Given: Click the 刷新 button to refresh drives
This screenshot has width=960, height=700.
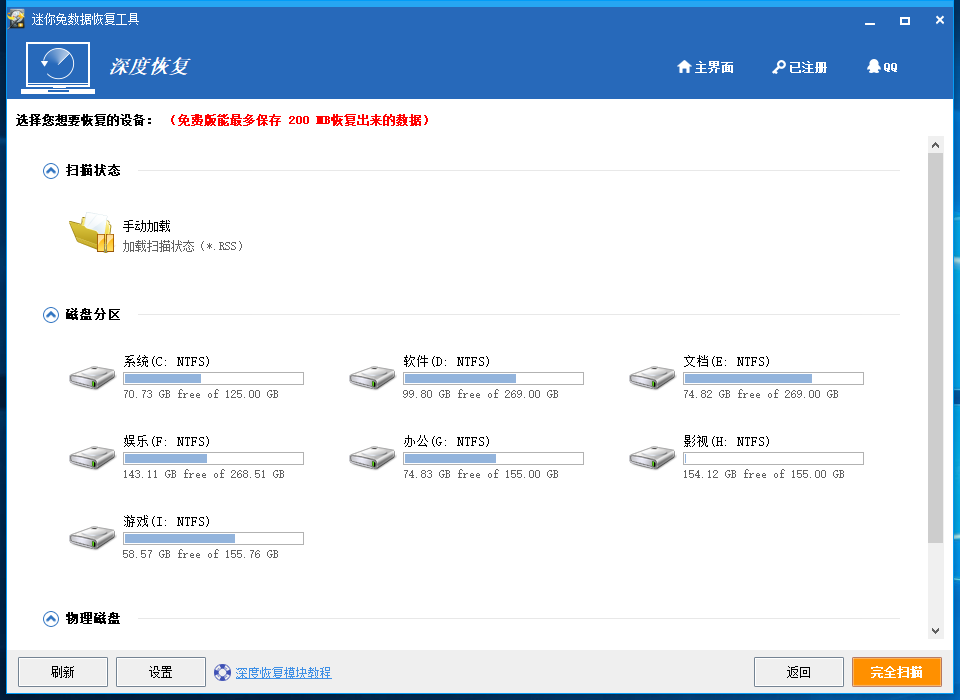Looking at the screenshot, I should 62,671.
